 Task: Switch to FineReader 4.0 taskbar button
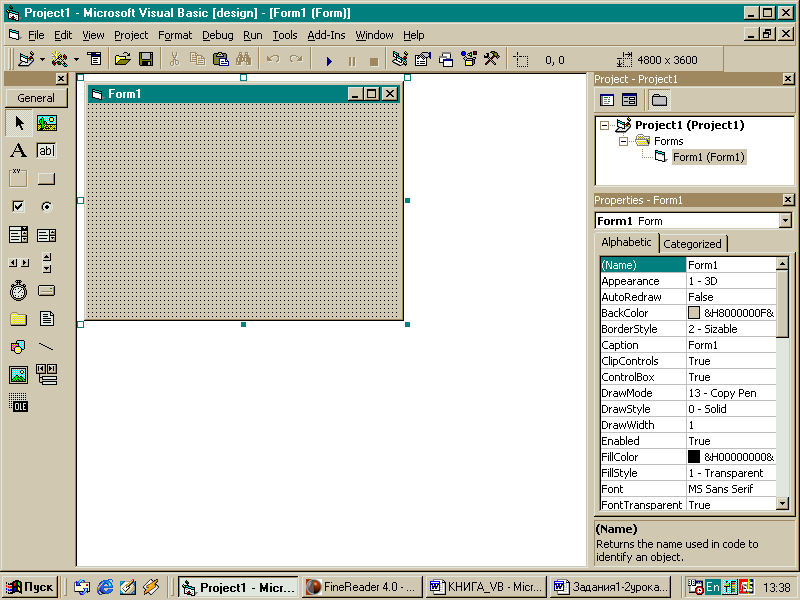(362, 587)
